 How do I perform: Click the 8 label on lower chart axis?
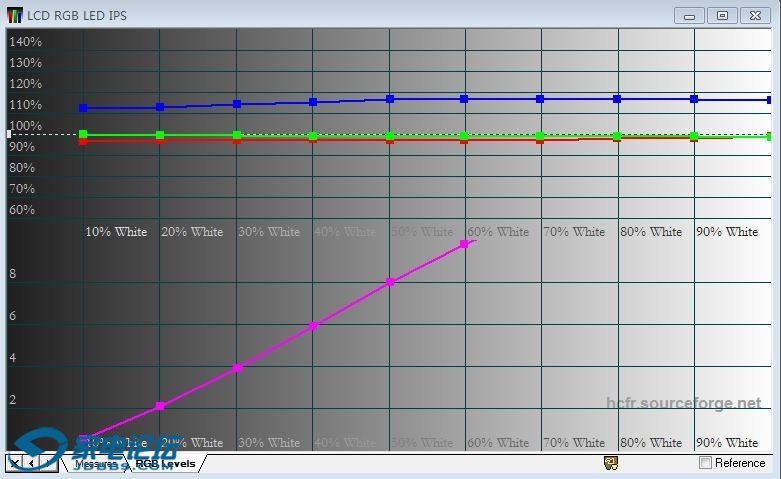coord(12,274)
